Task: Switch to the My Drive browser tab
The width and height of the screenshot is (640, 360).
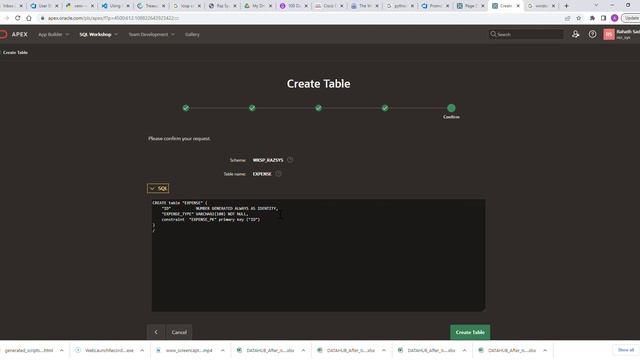Action: click(x=257, y=6)
